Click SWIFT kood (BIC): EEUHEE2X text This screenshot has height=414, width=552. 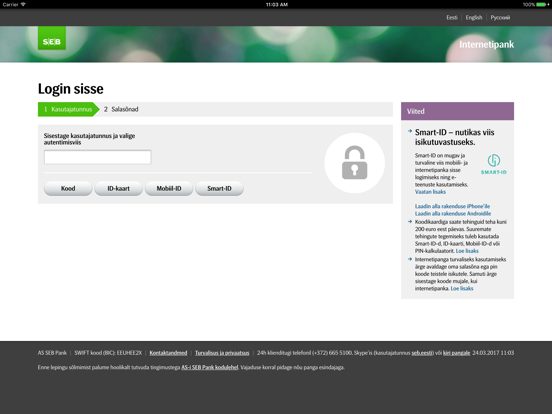click(x=108, y=353)
